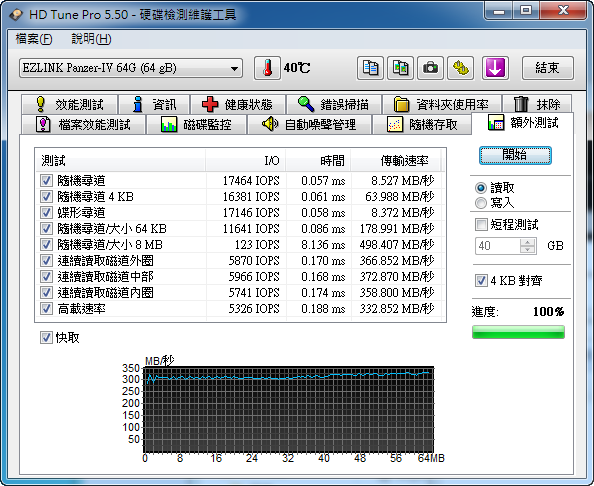Uncheck the 隨機尋道 4 KB test

pos(46,197)
